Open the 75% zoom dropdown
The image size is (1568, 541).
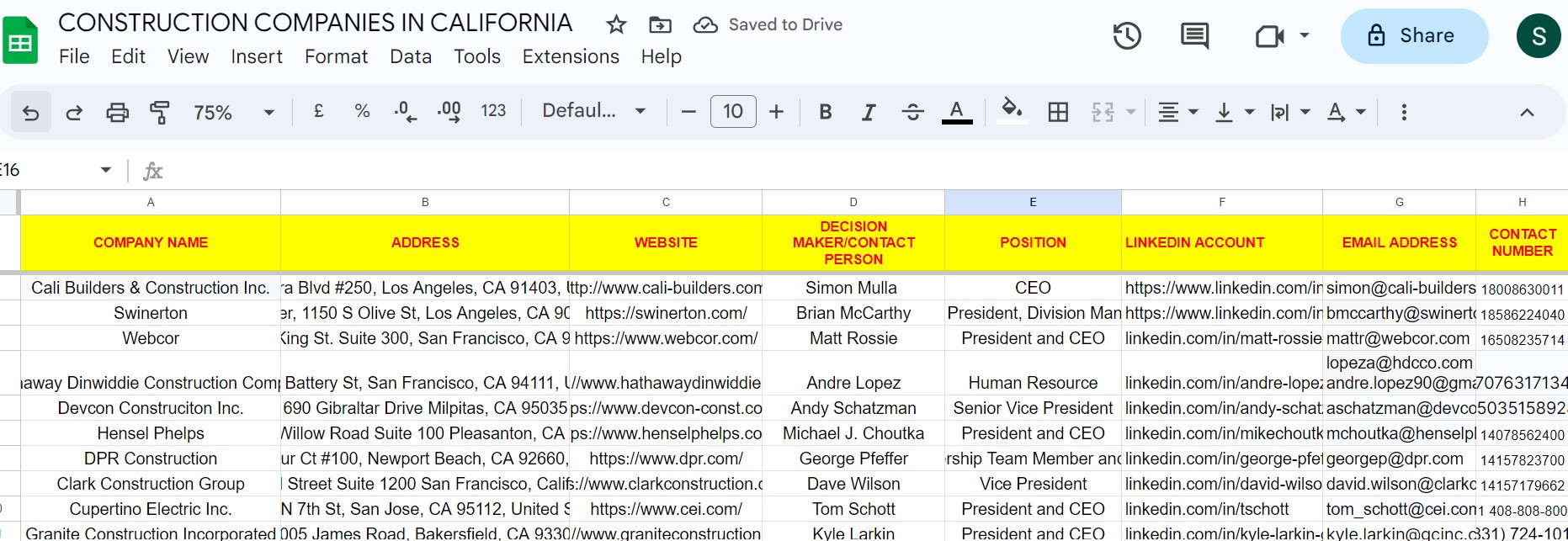point(233,112)
